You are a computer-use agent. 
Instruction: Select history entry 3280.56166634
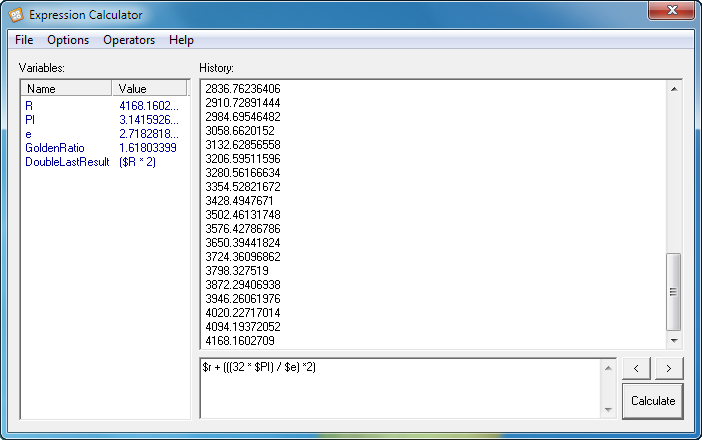click(x=243, y=172)
